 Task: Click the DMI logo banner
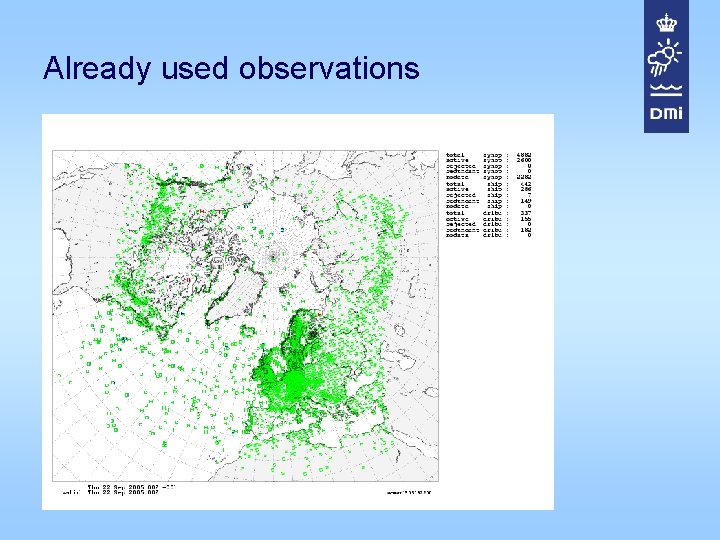pyautogui.click(x=666, y=67)
